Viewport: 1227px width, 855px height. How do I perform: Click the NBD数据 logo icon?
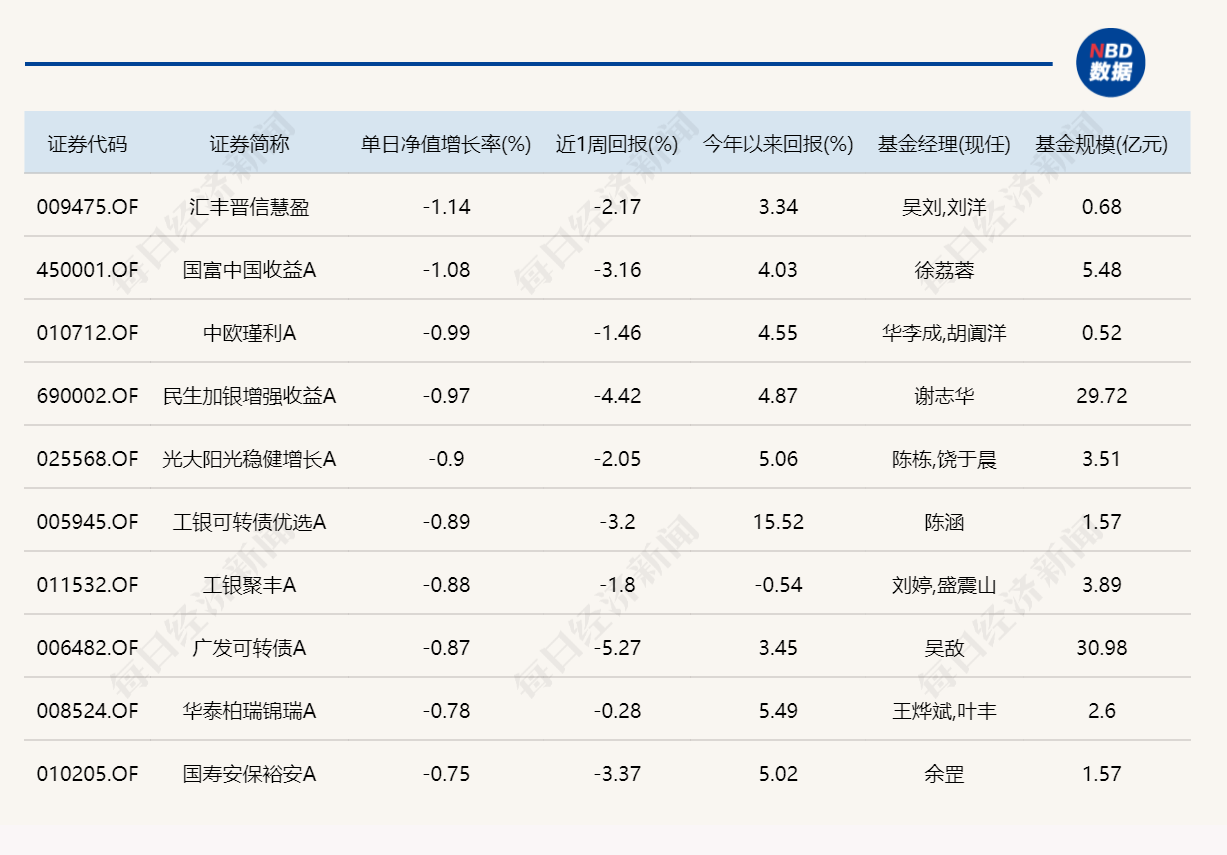1110,63
